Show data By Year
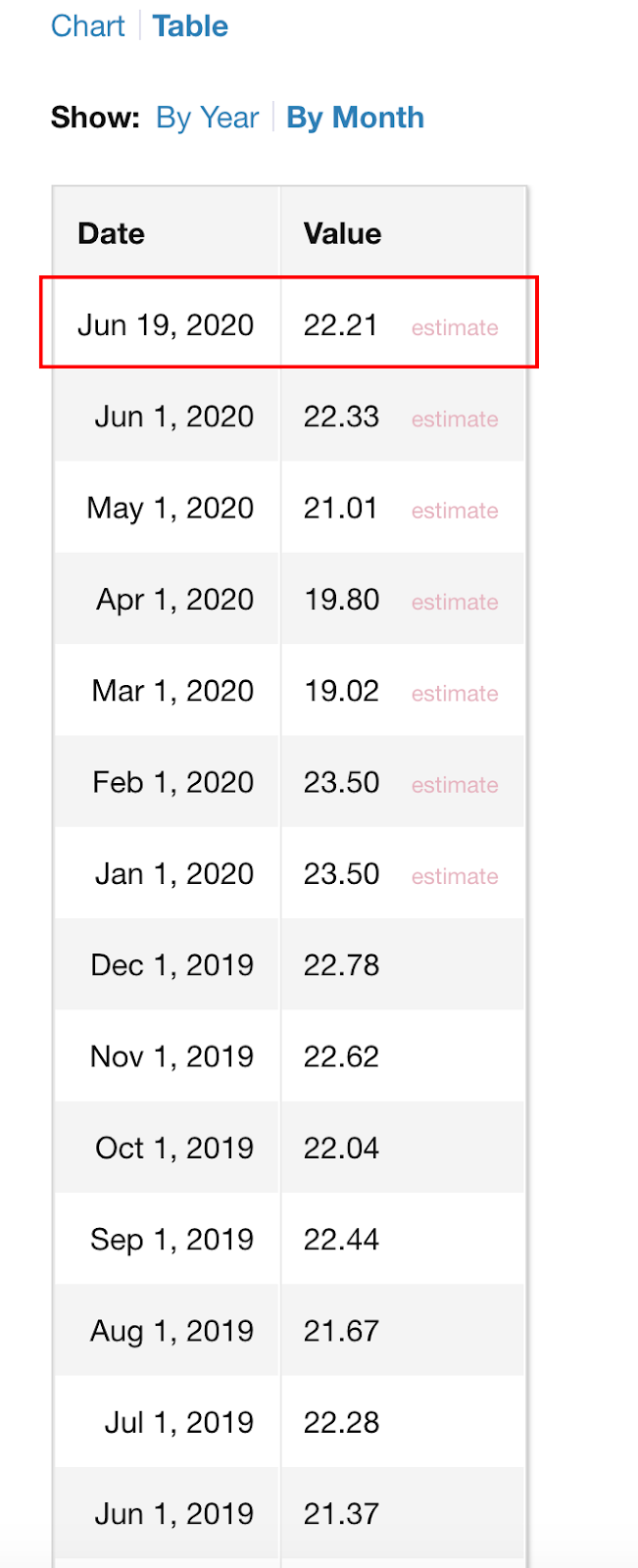 [x=207, y=118]
